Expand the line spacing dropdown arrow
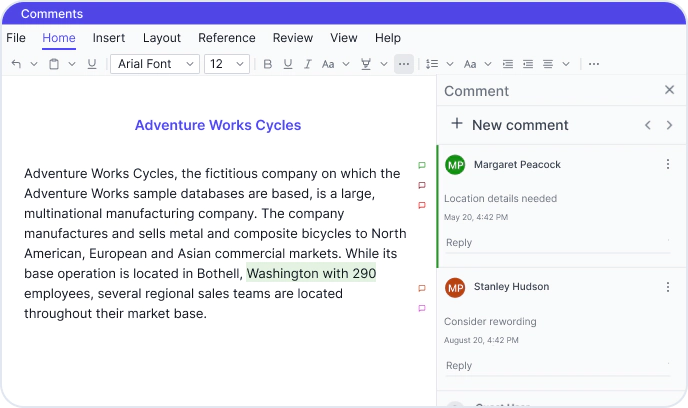The height and width of the screenshot is (408, 688). [450, 64]
